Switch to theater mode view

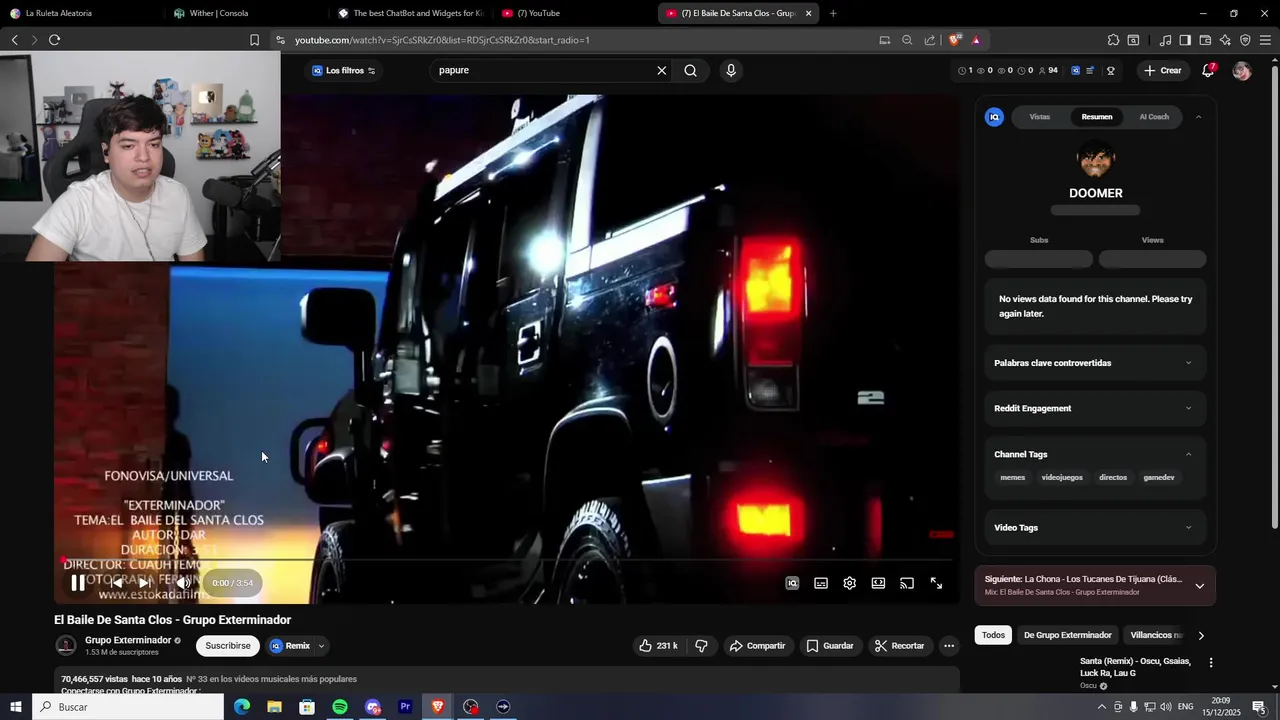tap(878, 583)
